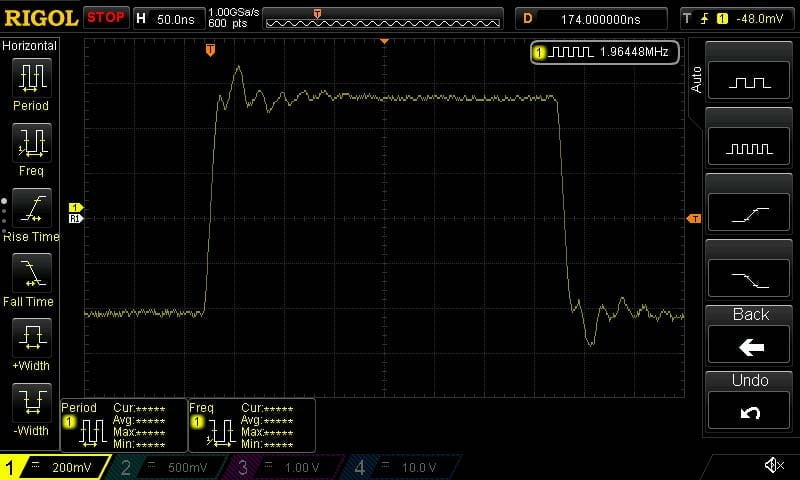
Task: Click the 1.00GSa/s sample rate readout
Action: click(x=234, y=12)
